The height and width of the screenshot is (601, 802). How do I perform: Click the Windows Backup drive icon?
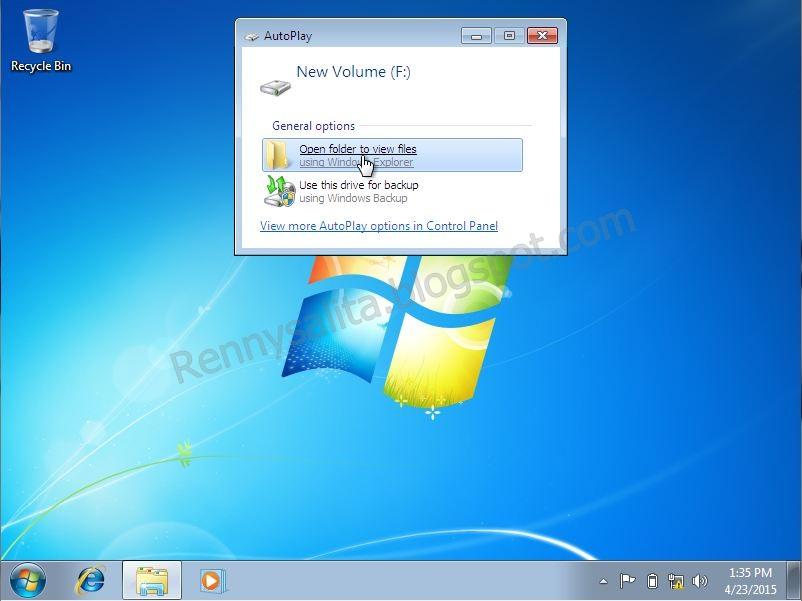pyautogui.click(x=279, y=191)
